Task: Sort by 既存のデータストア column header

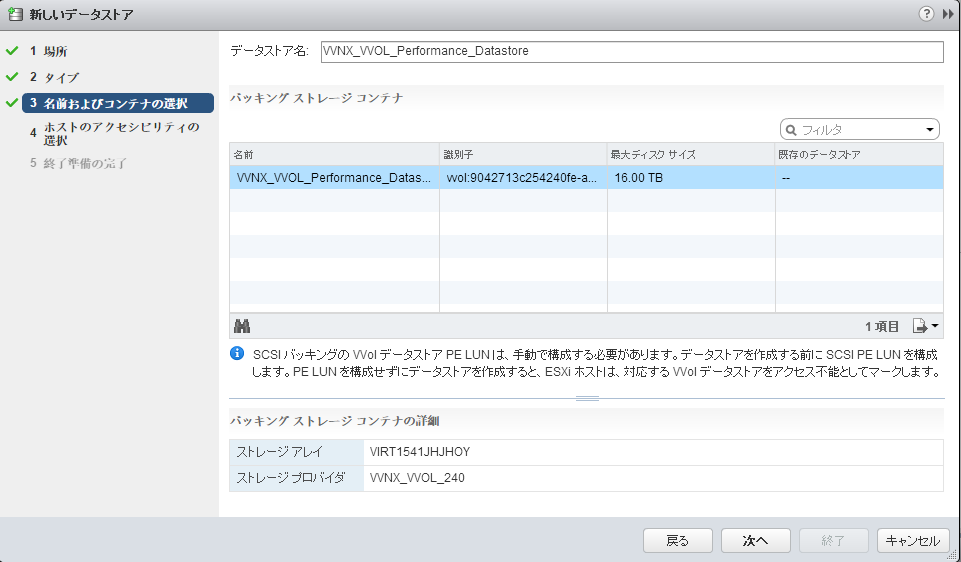Action: click(859, 154)
